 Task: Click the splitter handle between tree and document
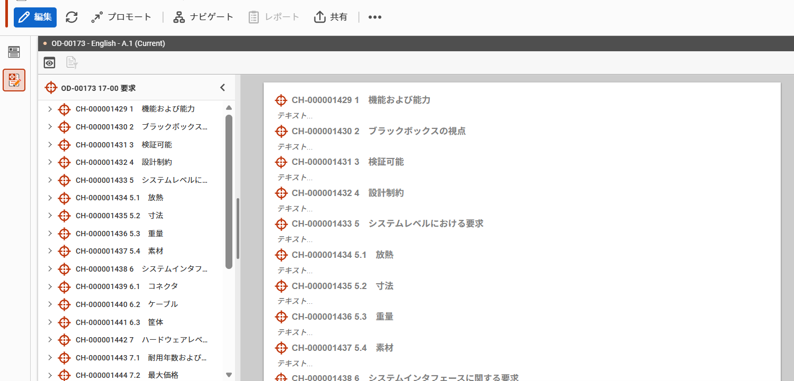(x=237, y=228)
